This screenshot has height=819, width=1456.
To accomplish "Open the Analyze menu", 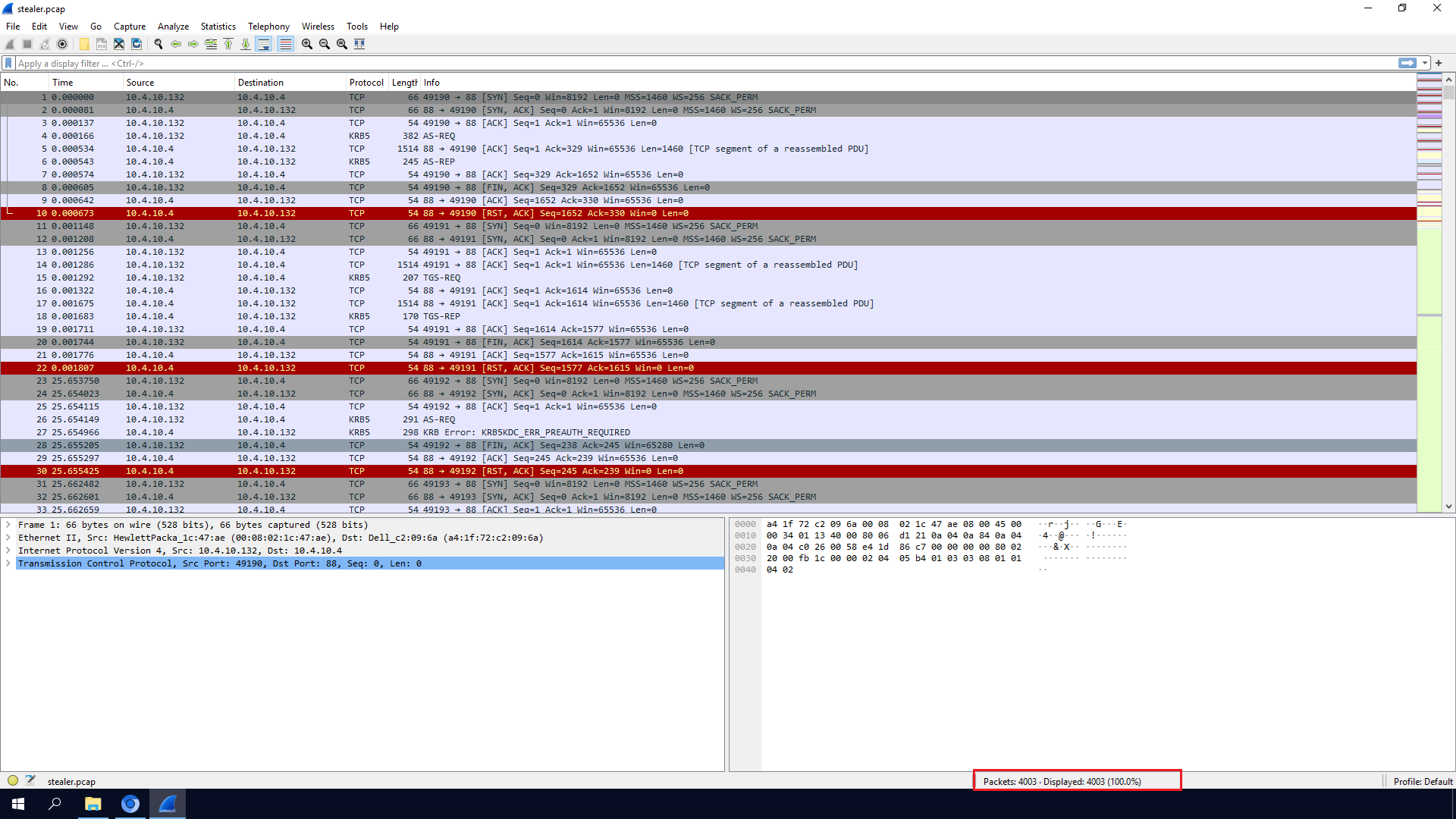I will 173,26.
